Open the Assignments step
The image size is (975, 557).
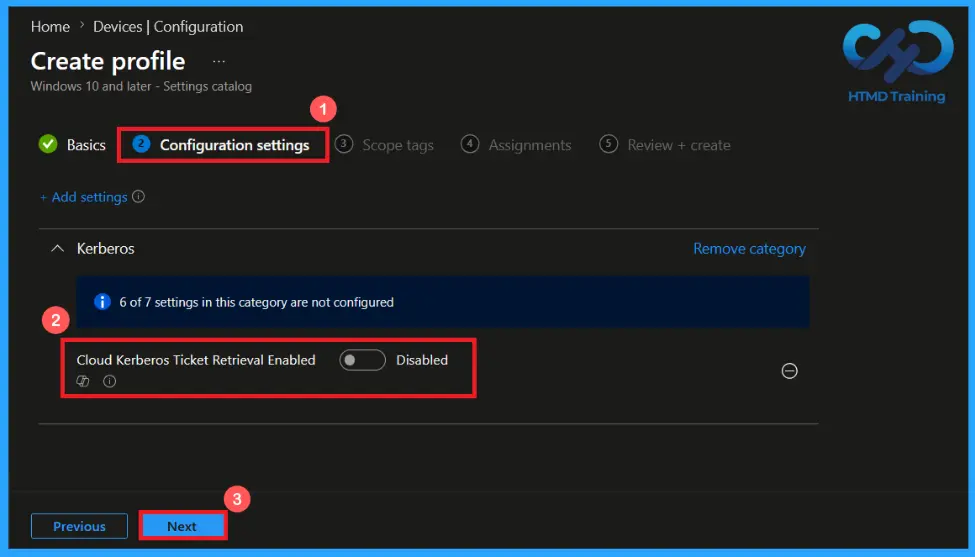(516, 145)
